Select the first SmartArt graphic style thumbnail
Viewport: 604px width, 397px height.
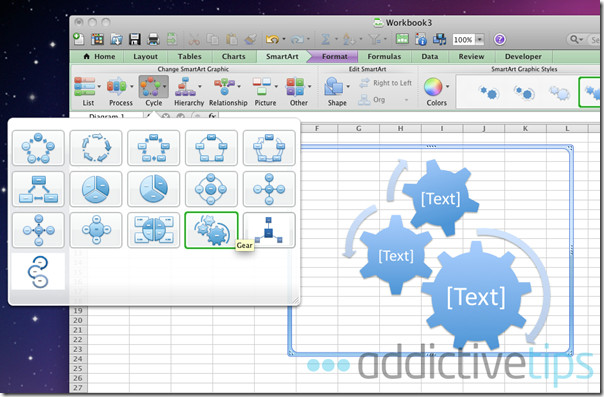489,93
